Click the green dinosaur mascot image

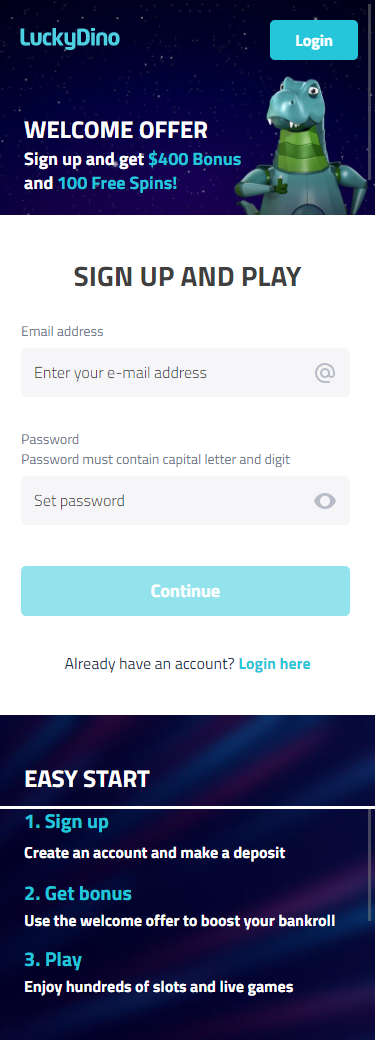point(305,146)
